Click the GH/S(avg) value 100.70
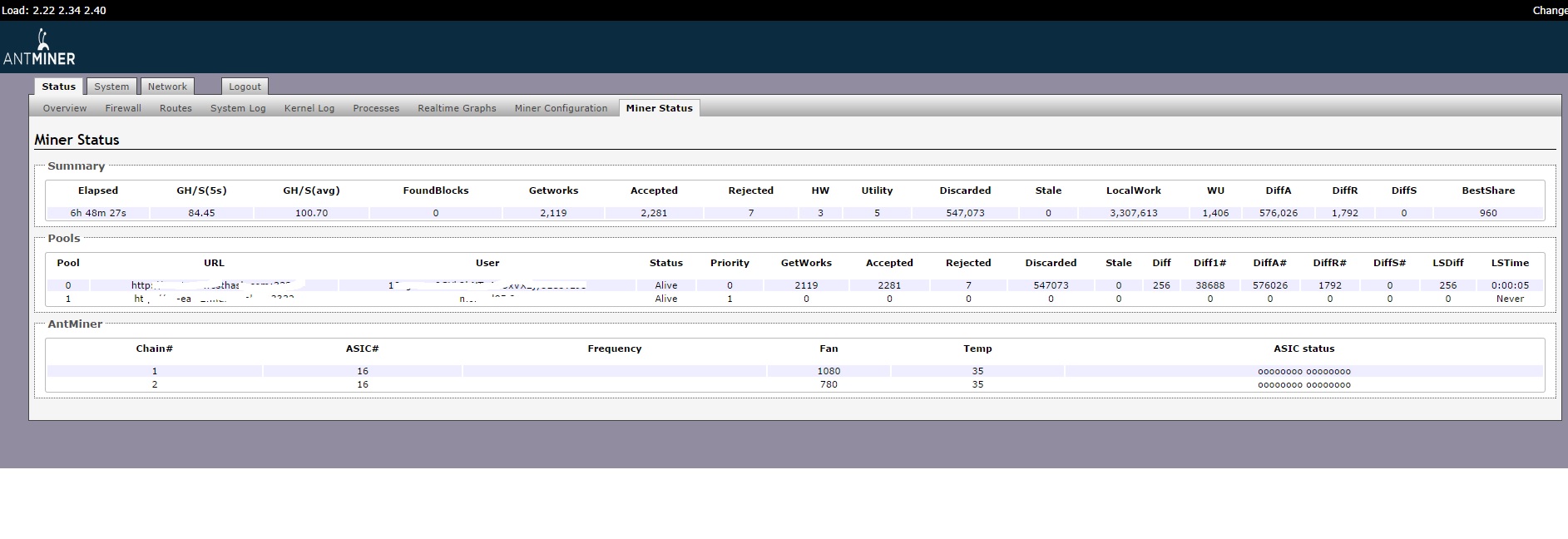 coord(311,213)
